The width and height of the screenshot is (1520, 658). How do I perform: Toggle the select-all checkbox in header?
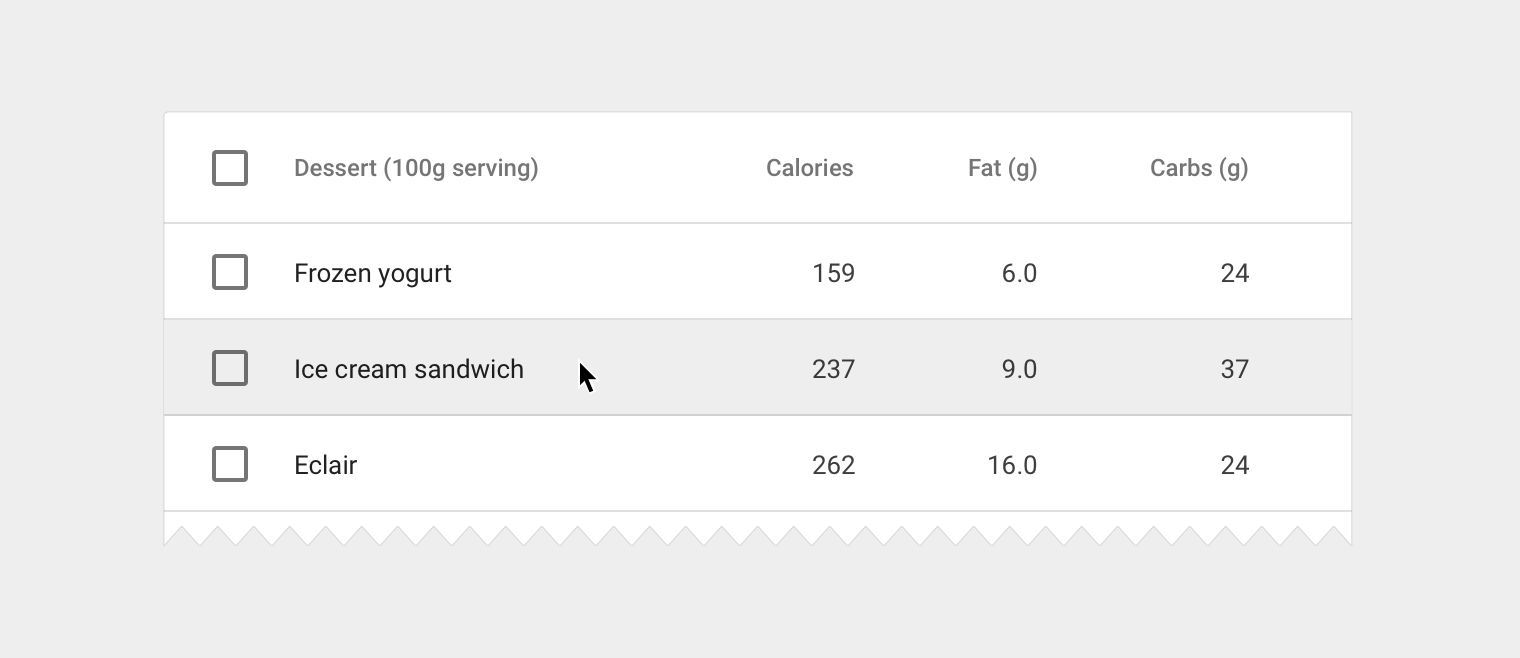click(x=230, y=168)
